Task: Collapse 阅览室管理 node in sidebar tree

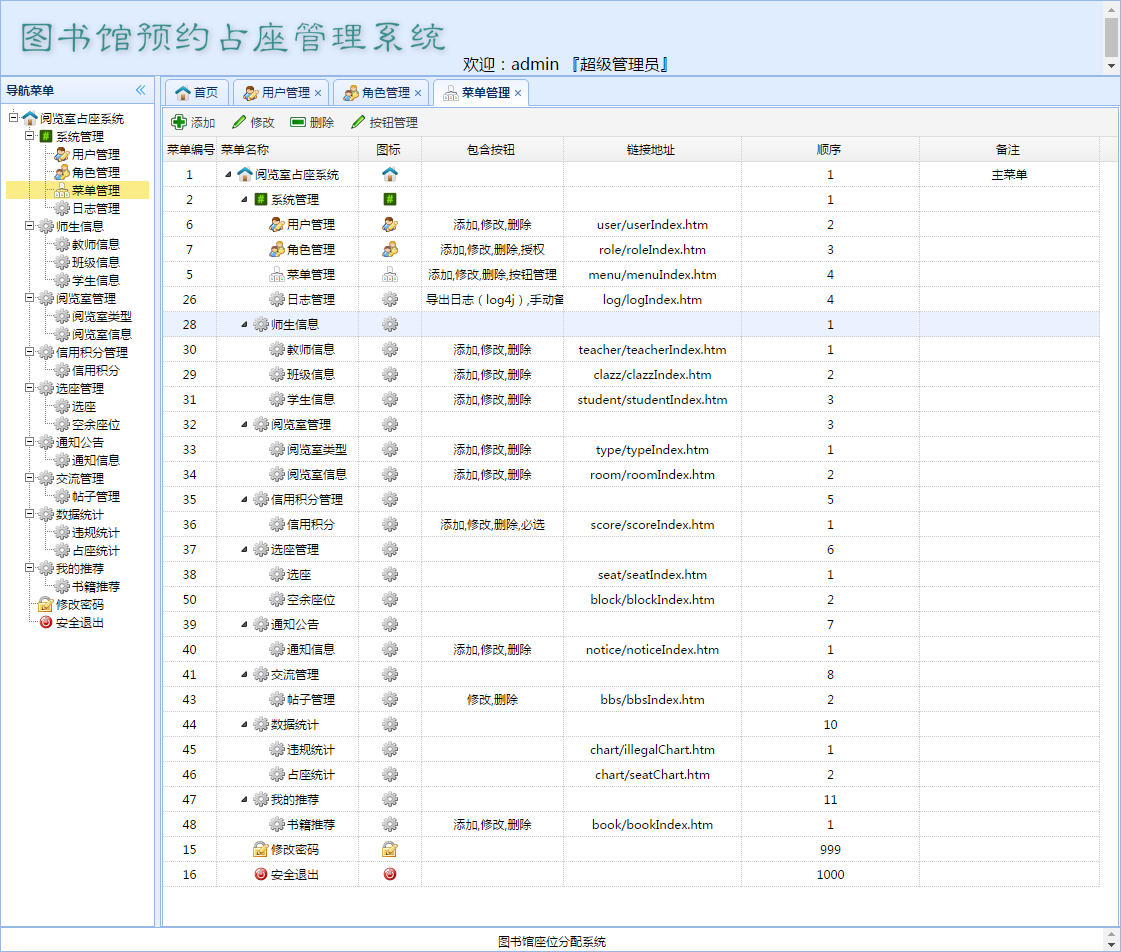Action: tap(29, 297)
